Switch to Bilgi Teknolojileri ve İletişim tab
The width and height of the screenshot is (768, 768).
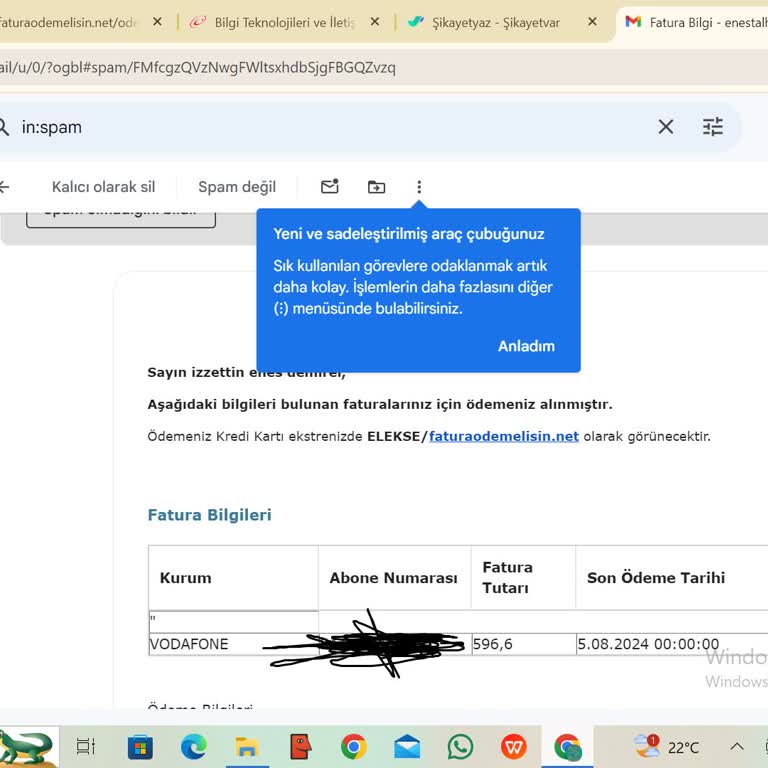(x=284, y=23)
